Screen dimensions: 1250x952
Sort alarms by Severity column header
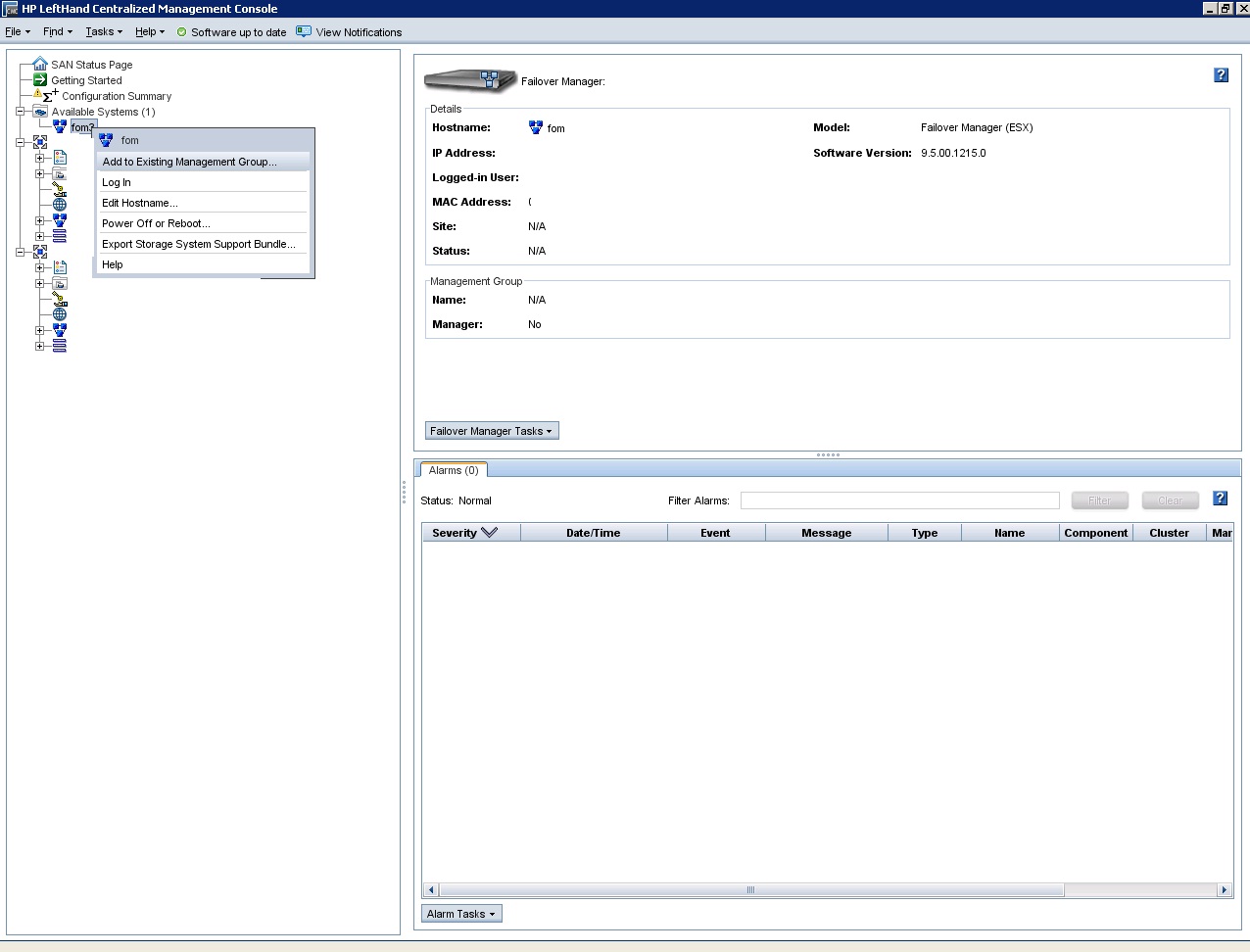click(471, 533)
